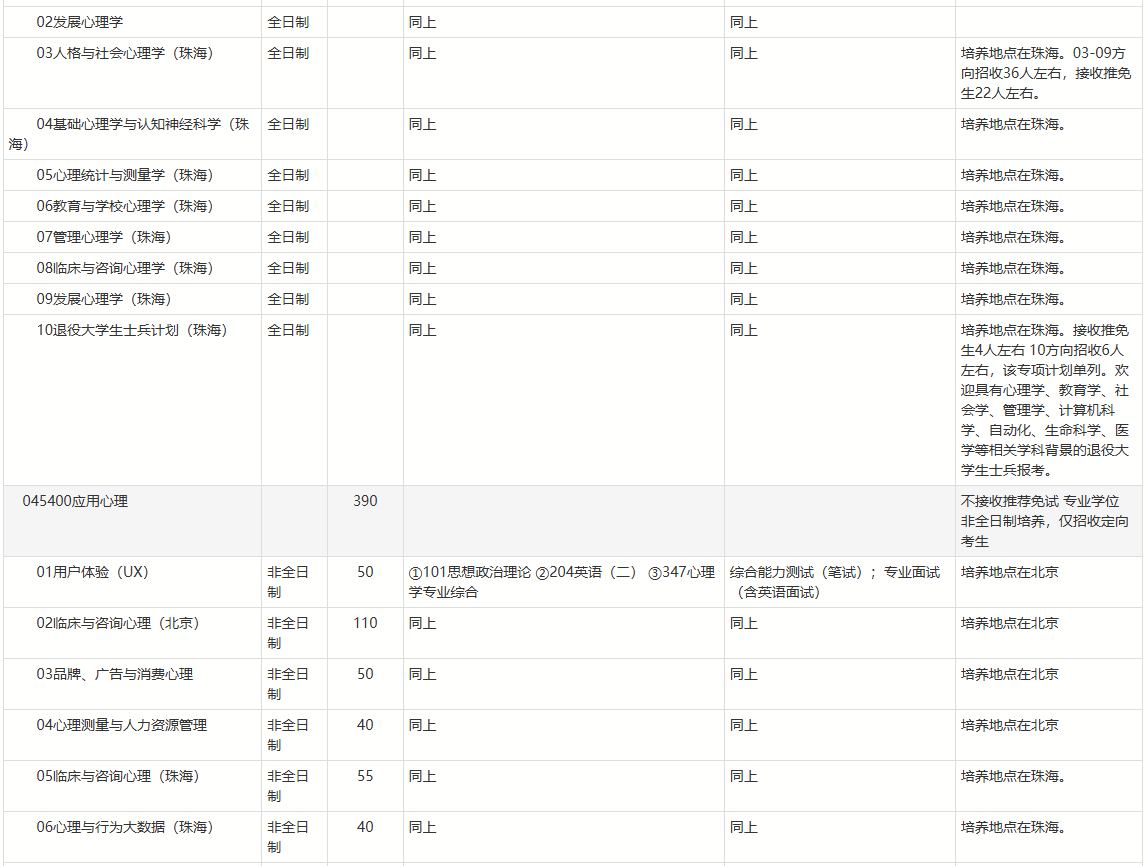Select 06心理与行为大数据（珠海） entry

pyautogui.click(x=125, y=827)
